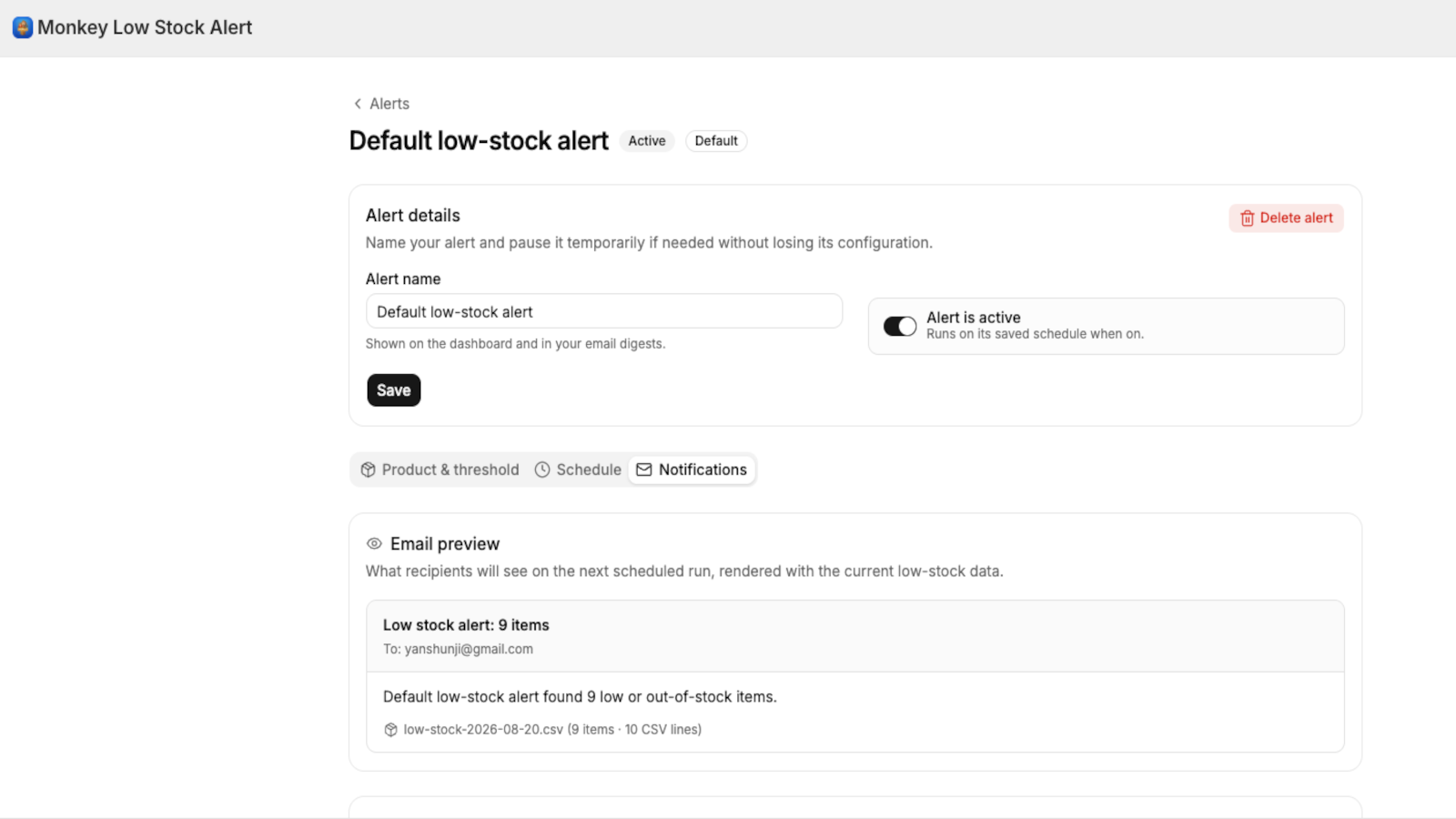Click the trash icon on Delete alert
This screenshot has width=1456, height=819.
click(x=1248, y=218)
